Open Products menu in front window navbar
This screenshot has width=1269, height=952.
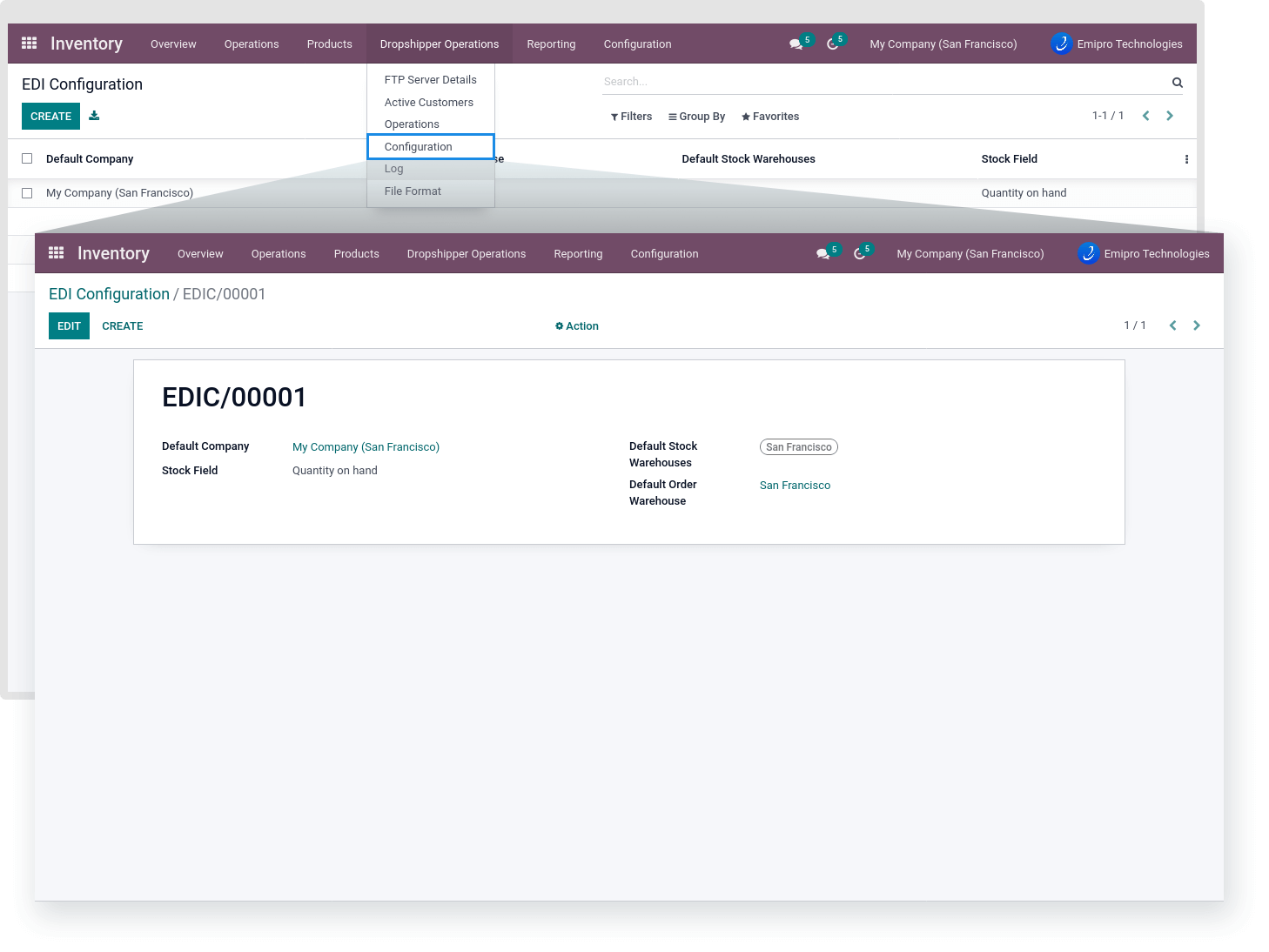pos(357,253)
